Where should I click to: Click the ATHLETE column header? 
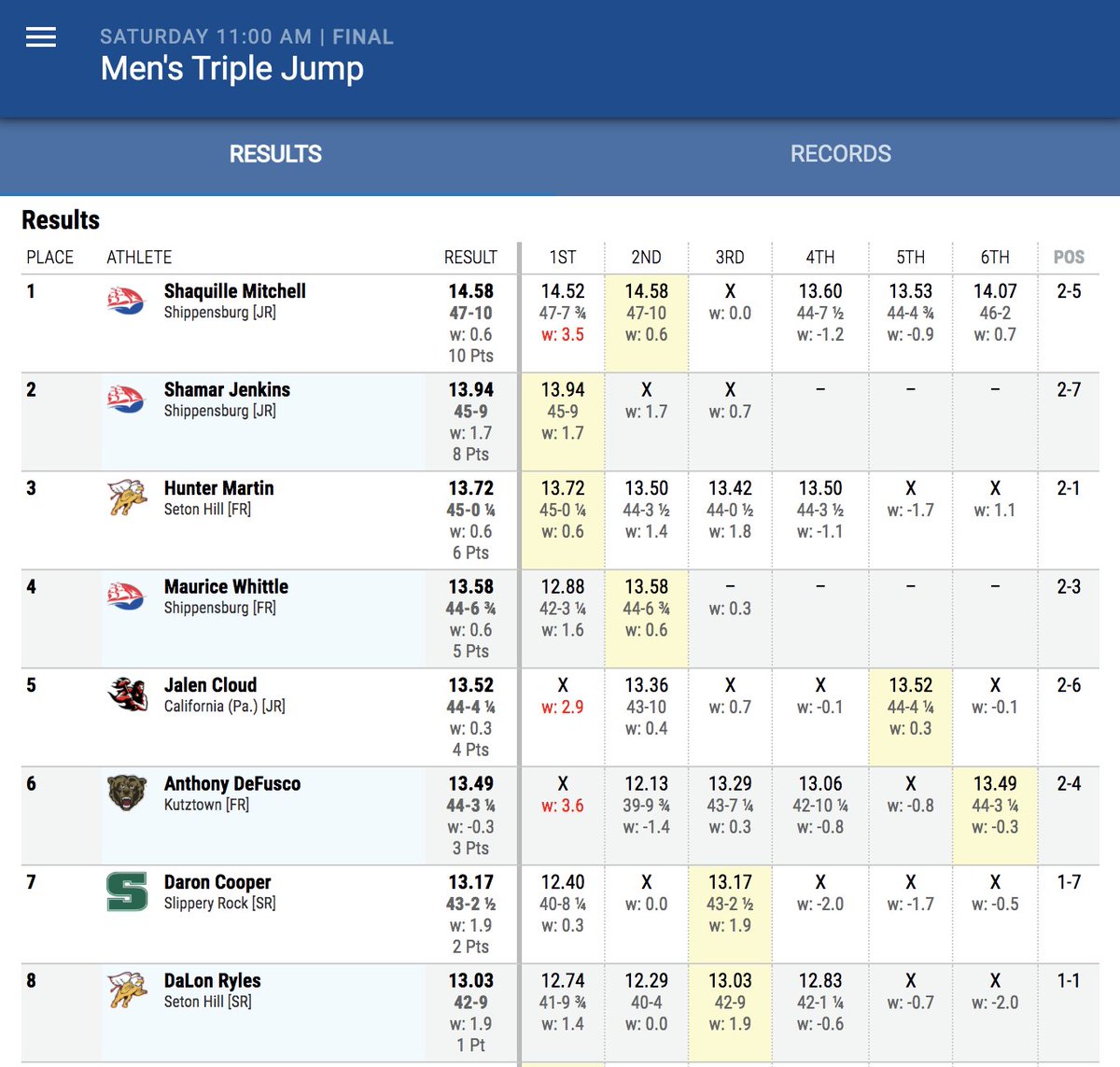139,258
